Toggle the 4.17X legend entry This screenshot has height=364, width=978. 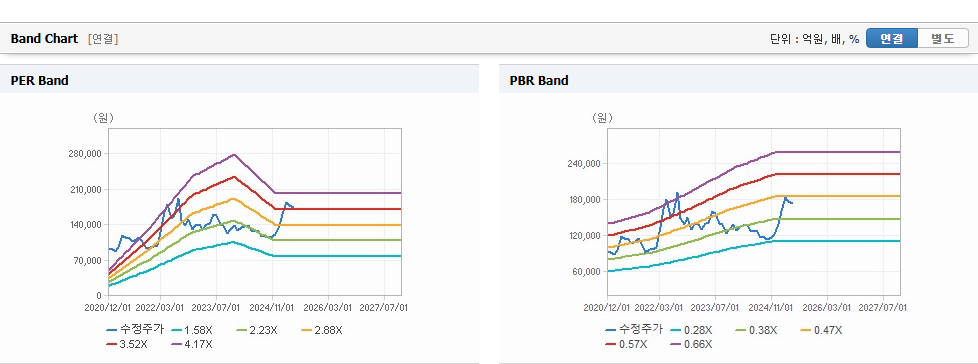[192, 344]
